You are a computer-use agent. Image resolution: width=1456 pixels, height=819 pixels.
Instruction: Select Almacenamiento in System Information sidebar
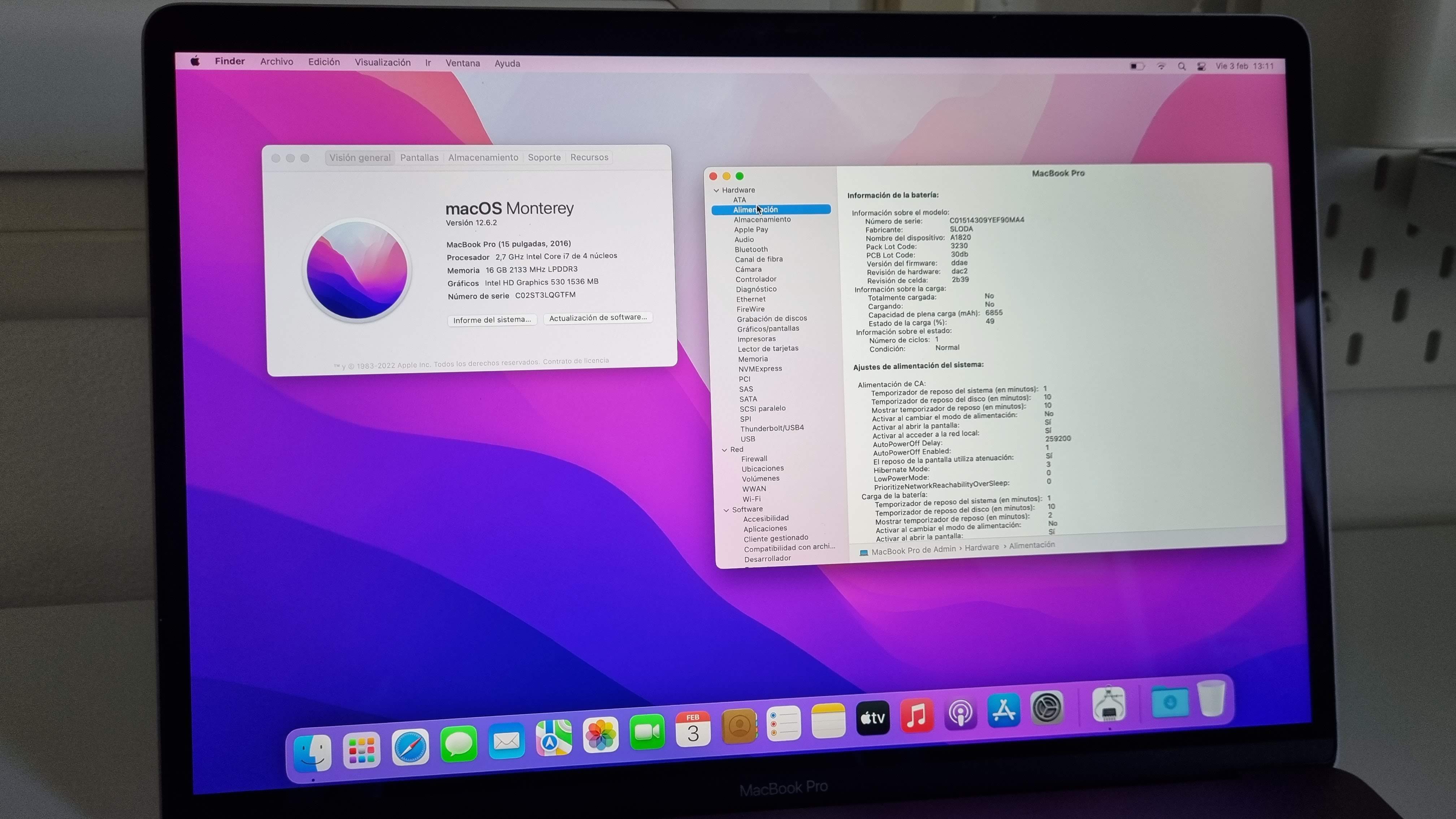pos(762,220)
